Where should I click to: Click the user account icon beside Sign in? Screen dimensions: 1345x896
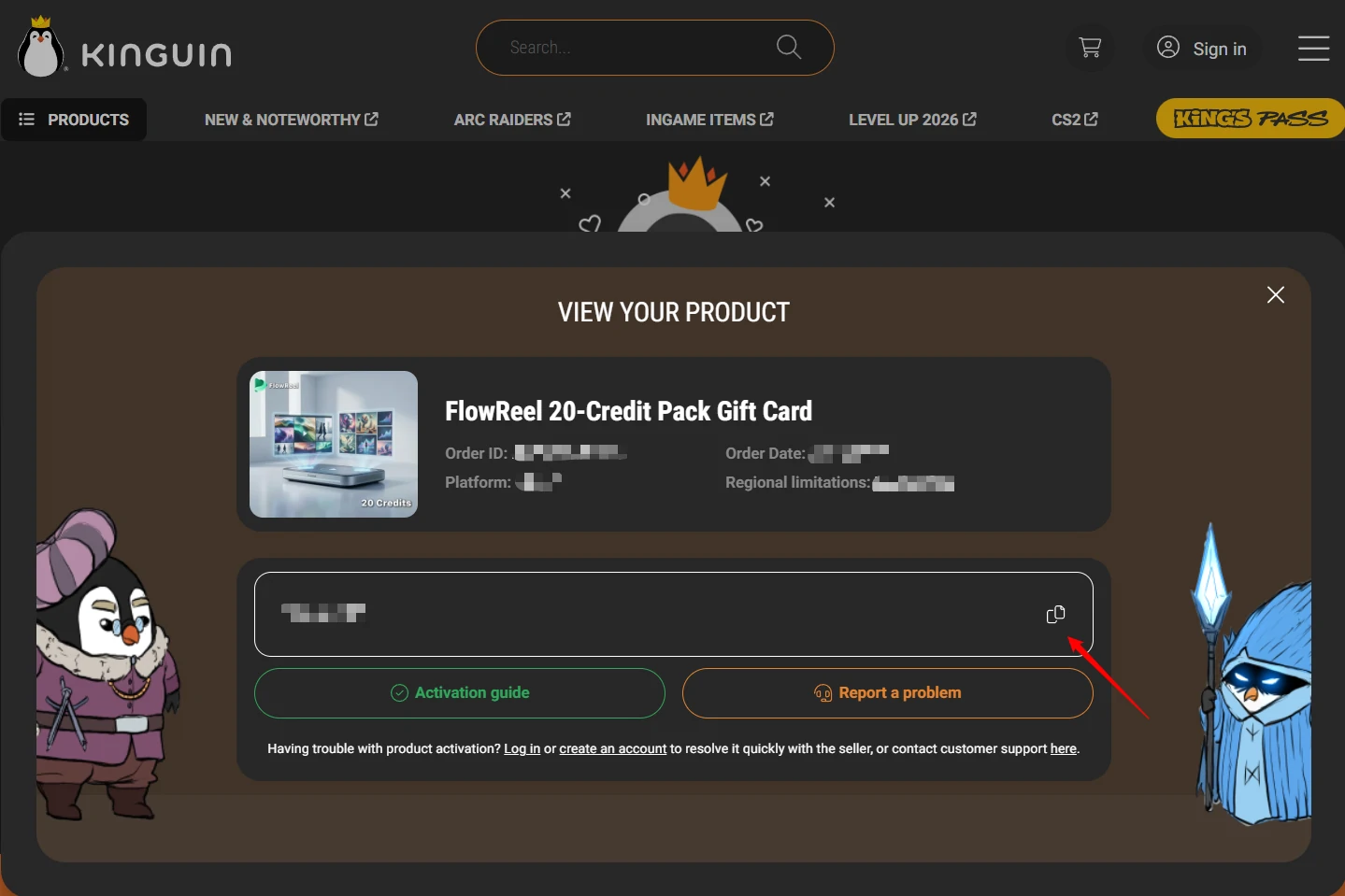click(1167, 48)
